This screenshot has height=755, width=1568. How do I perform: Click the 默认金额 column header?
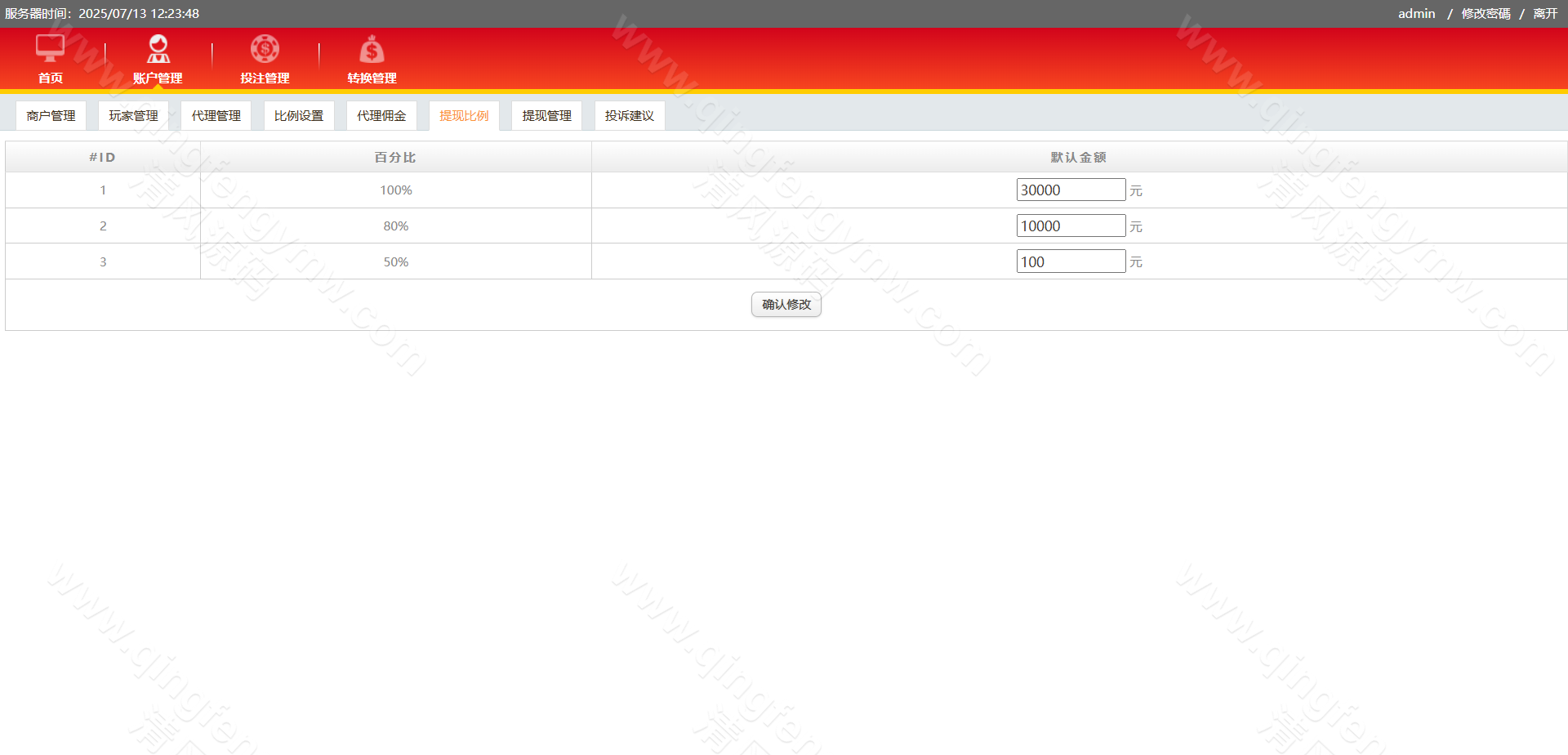(x=1078, y=158)
